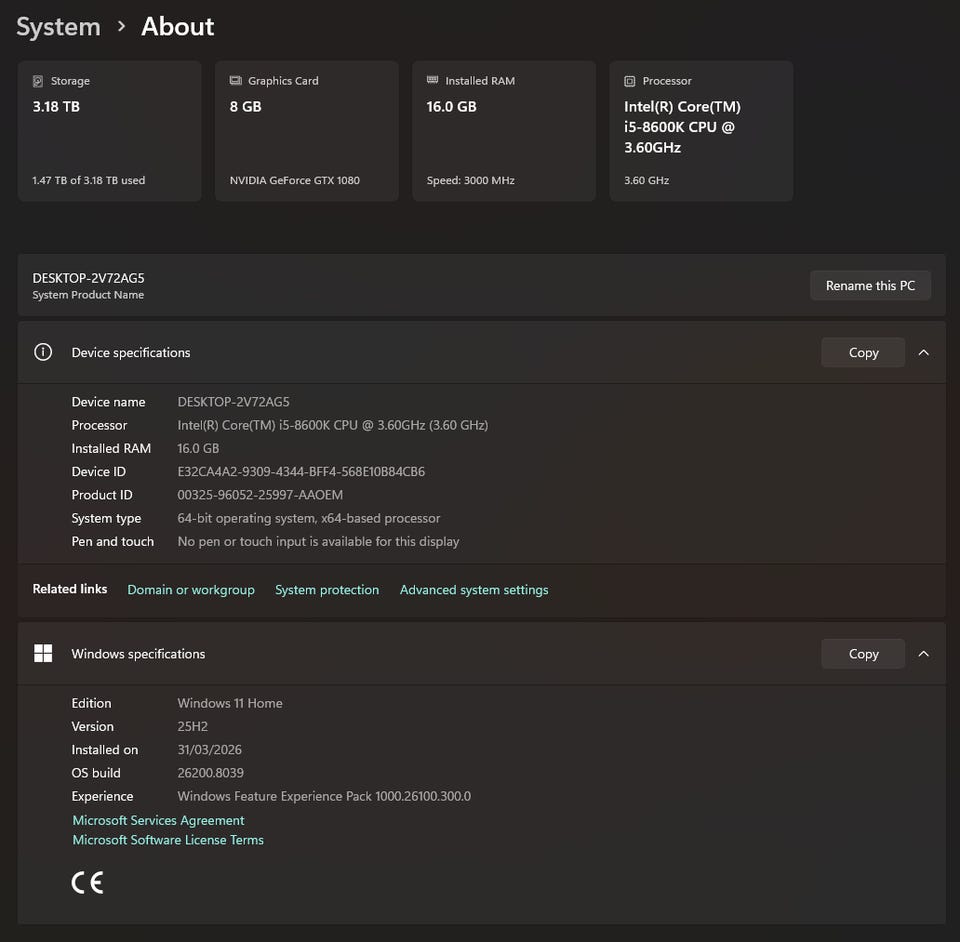Open the Storage 3.18 TB card
The height and width of the screenshot is (942, 960).
110,130
